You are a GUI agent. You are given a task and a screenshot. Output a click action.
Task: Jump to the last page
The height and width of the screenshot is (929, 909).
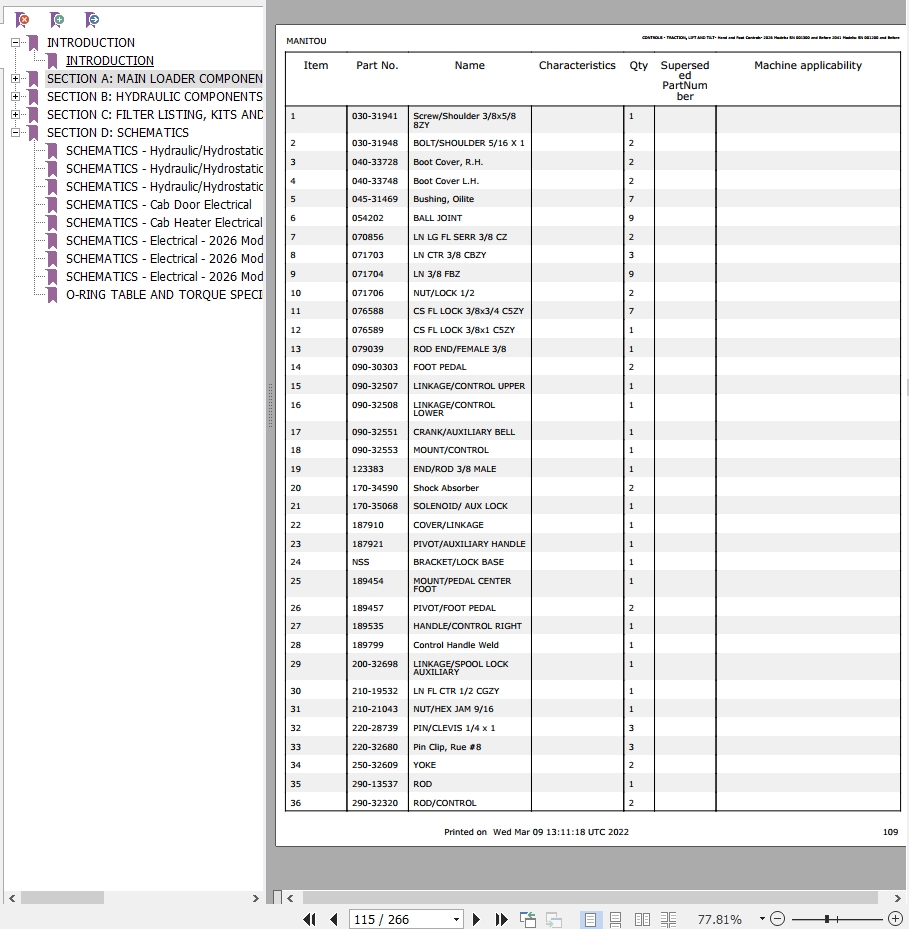tap(501, 919)
